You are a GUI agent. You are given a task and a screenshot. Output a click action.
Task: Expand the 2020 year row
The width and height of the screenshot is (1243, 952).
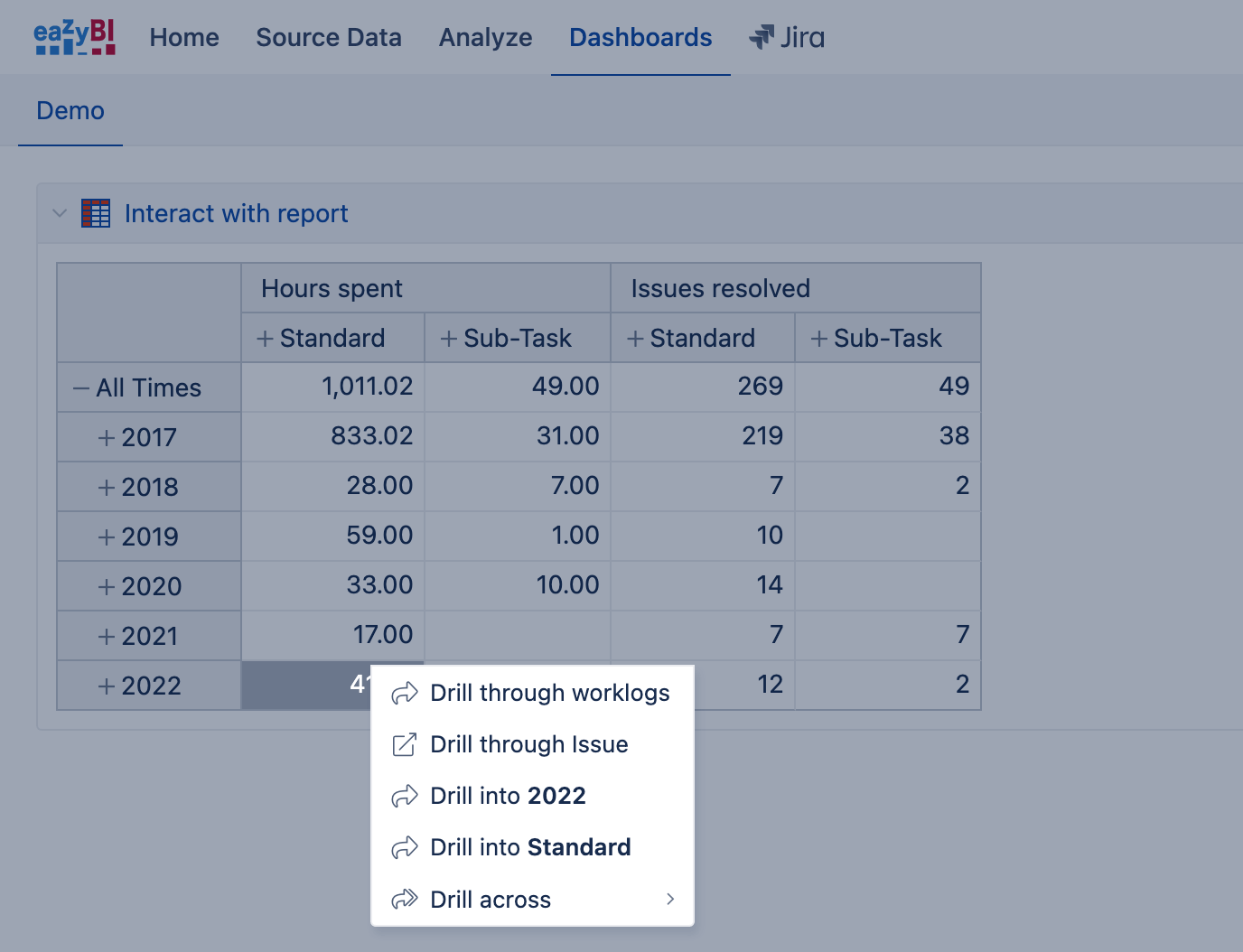107,587
